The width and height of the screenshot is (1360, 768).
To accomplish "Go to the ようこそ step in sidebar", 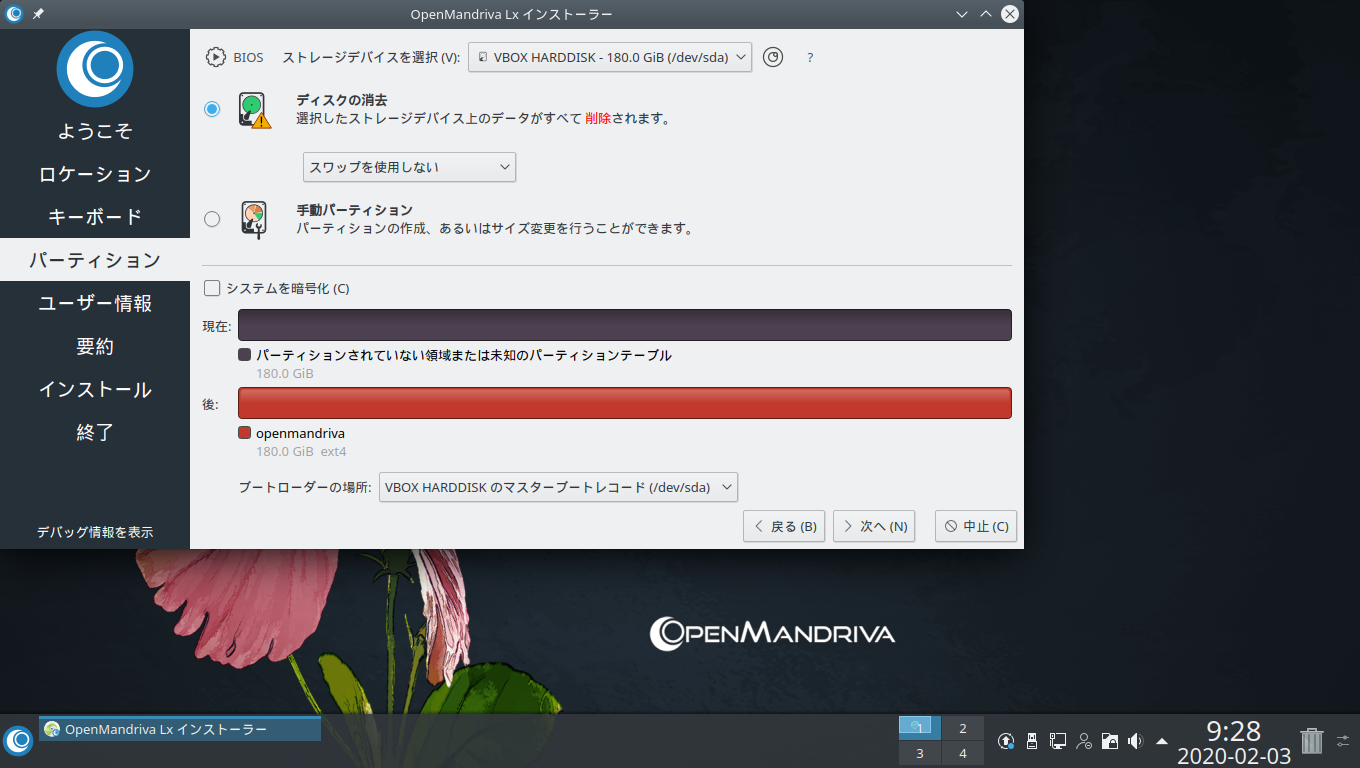I will 95,131.
